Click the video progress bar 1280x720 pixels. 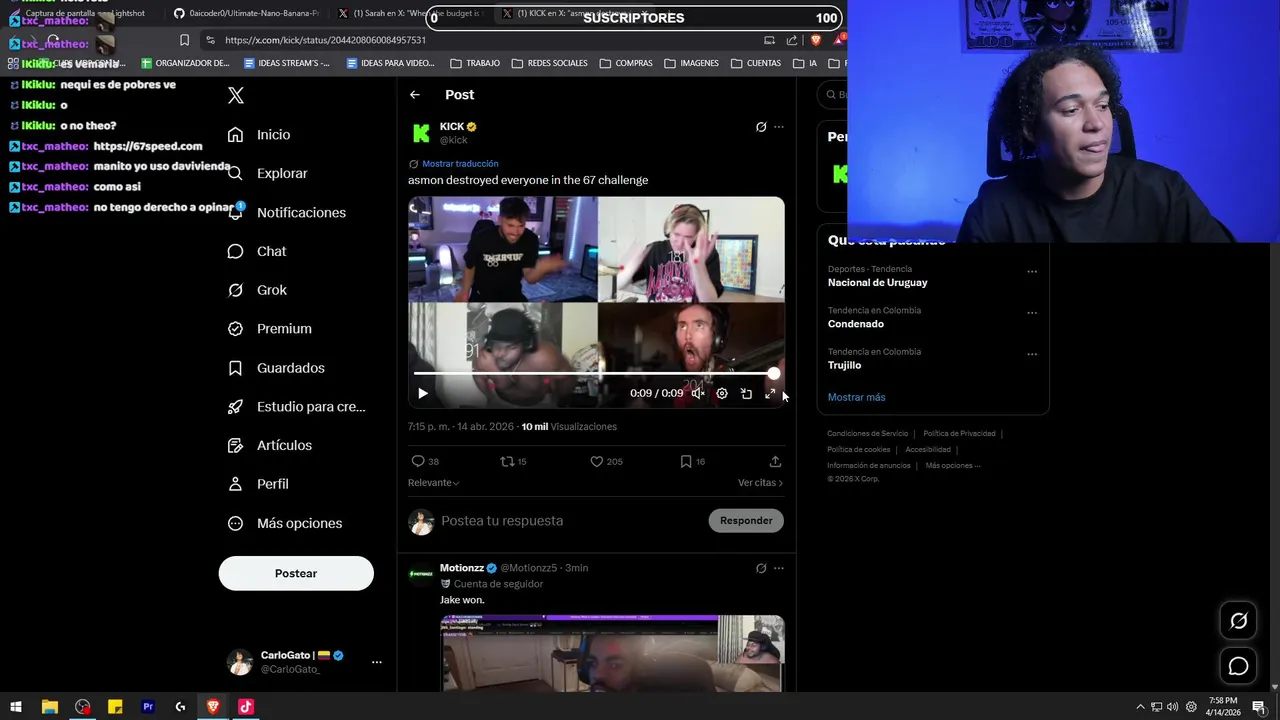[596, 373]
